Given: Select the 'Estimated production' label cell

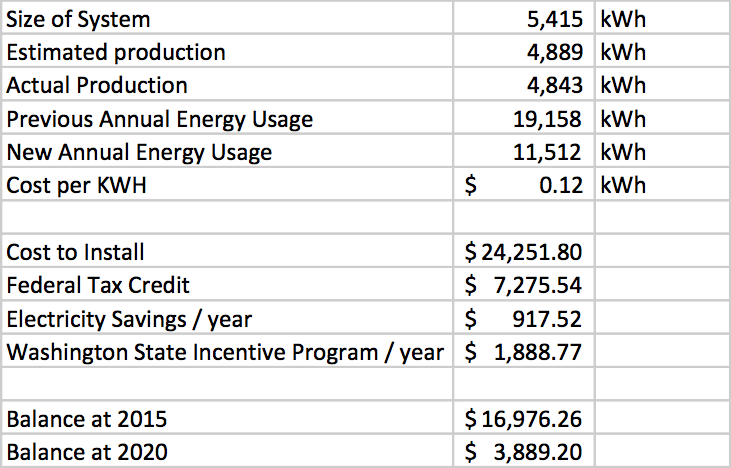Looking at the screenshot, I should point(227,51).
